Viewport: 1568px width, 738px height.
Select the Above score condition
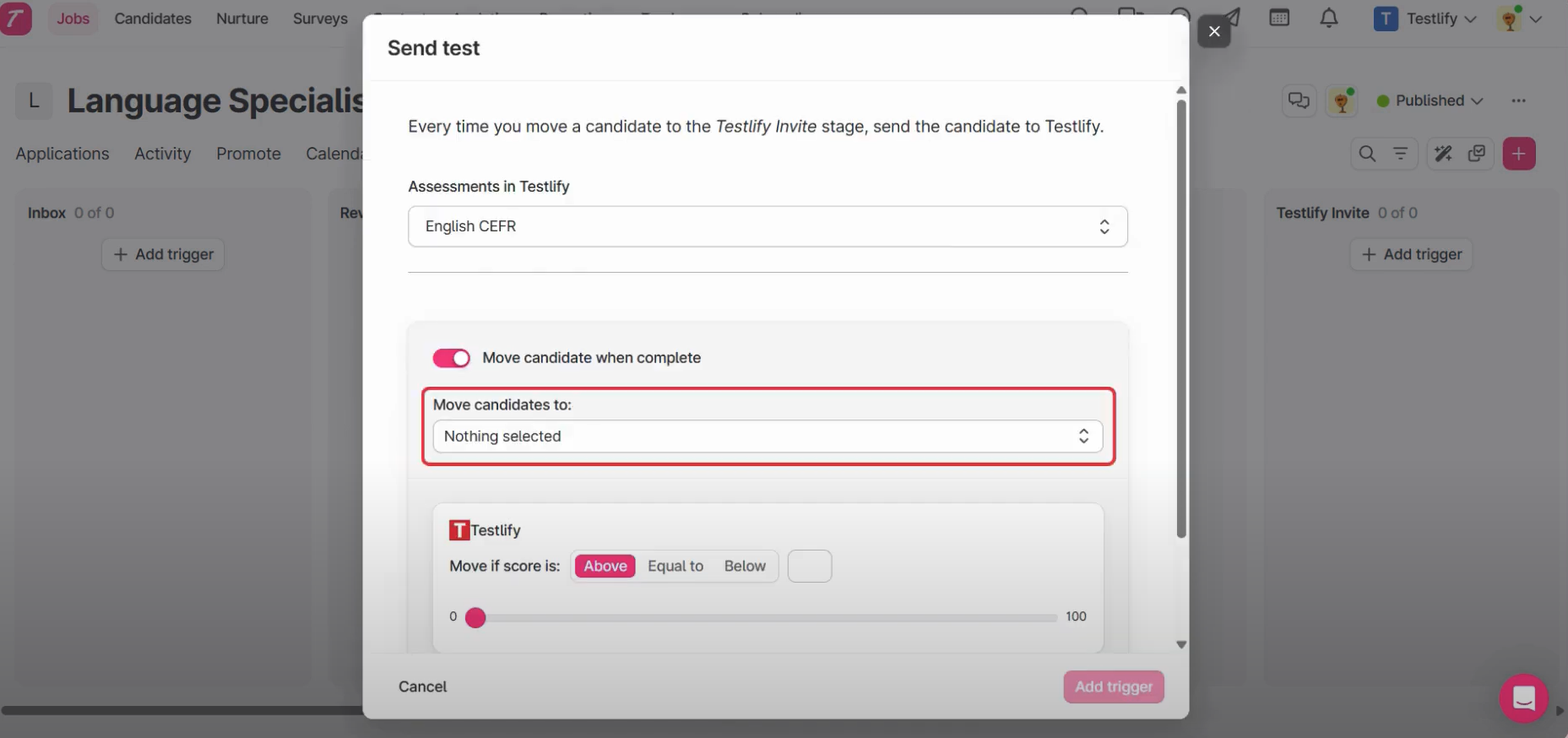(605, 567)
